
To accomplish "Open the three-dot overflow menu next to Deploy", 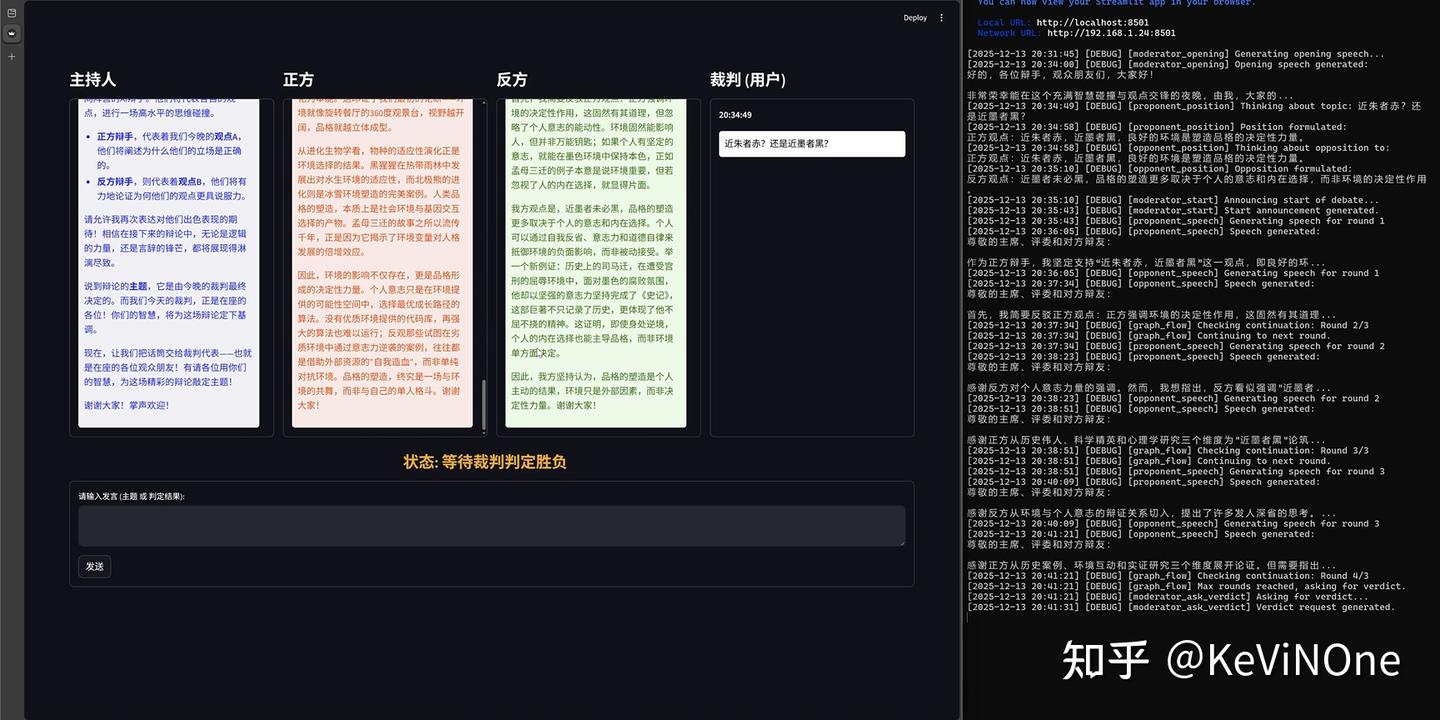I will tap(941, 17).
